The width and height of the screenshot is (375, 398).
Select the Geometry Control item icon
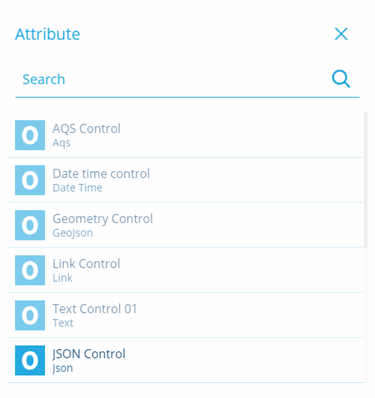[30, 225]
